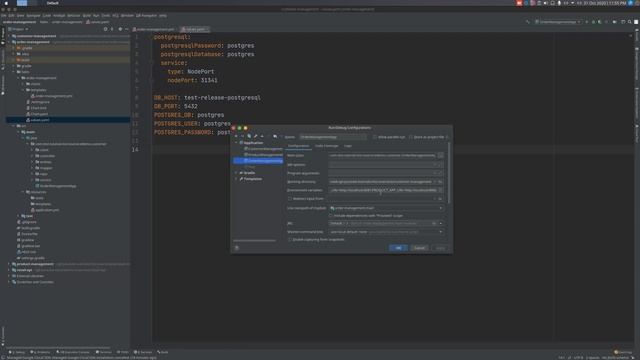The height and width of the screenshot is (360, 640).
Task: Hide the Project panel with minimize icon
Action: pyautogui.click(x=127, y=29)
